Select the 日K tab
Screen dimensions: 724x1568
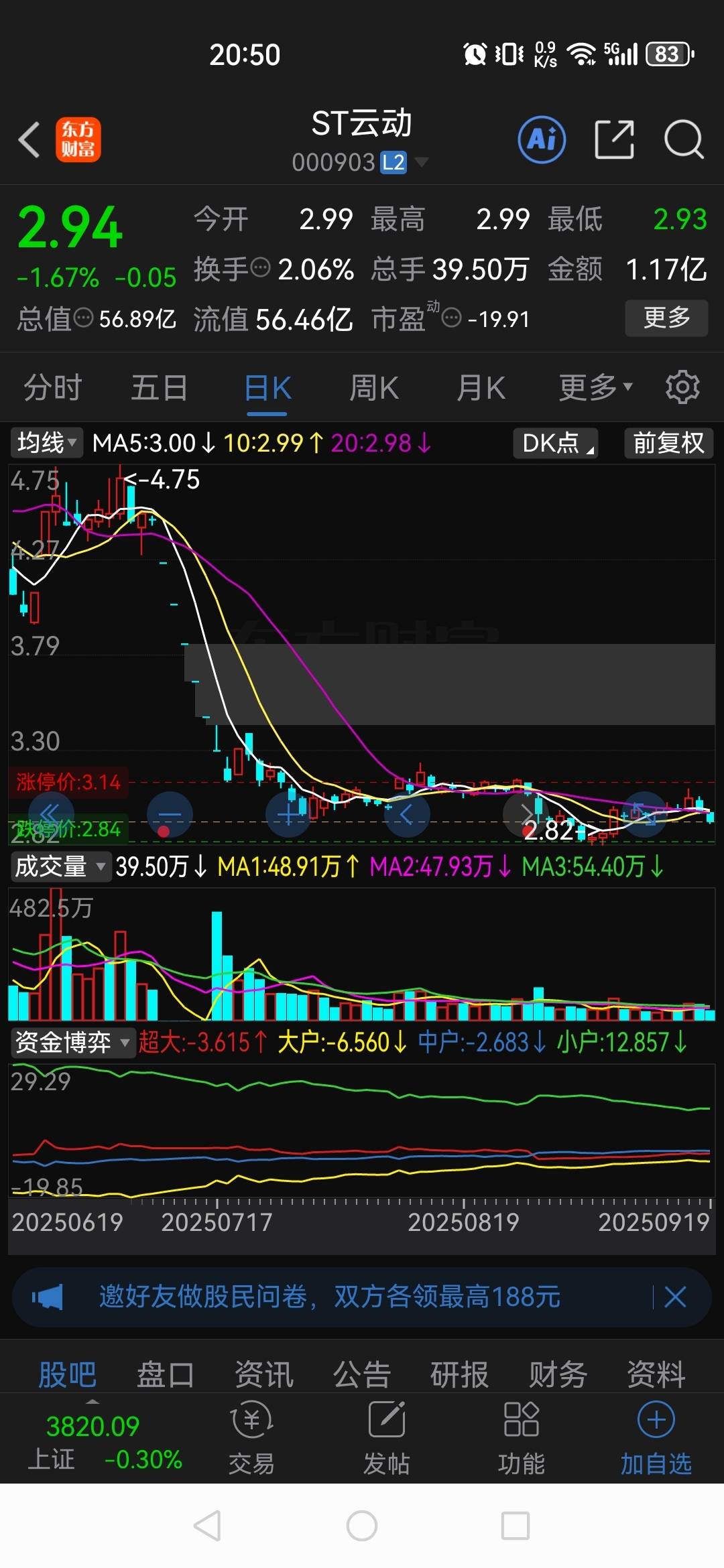coord(267,387)
